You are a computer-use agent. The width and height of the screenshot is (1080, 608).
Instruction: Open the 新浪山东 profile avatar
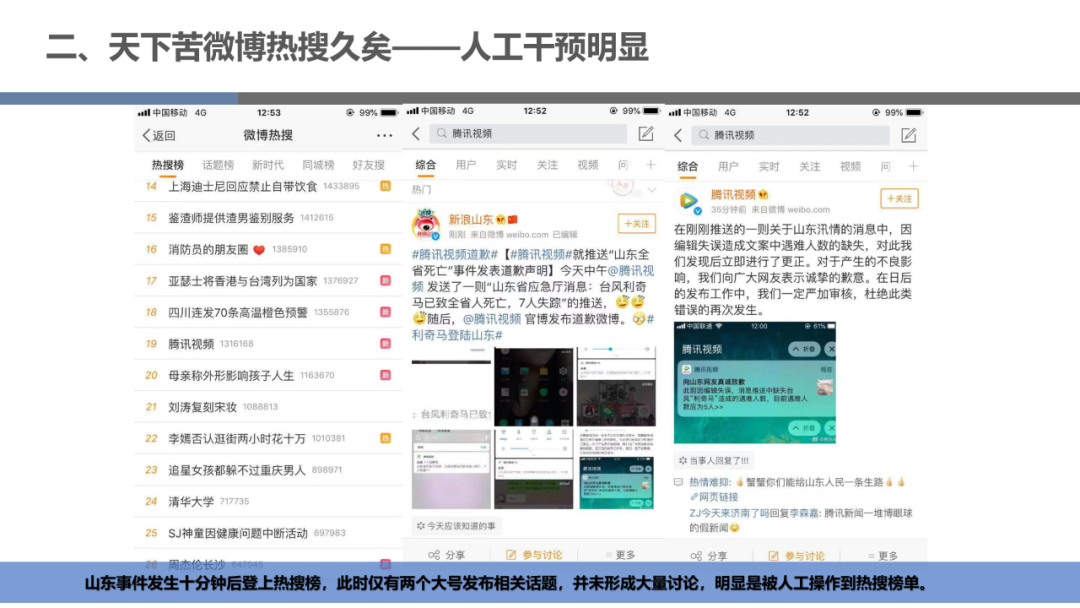click(x=426, y=224)
